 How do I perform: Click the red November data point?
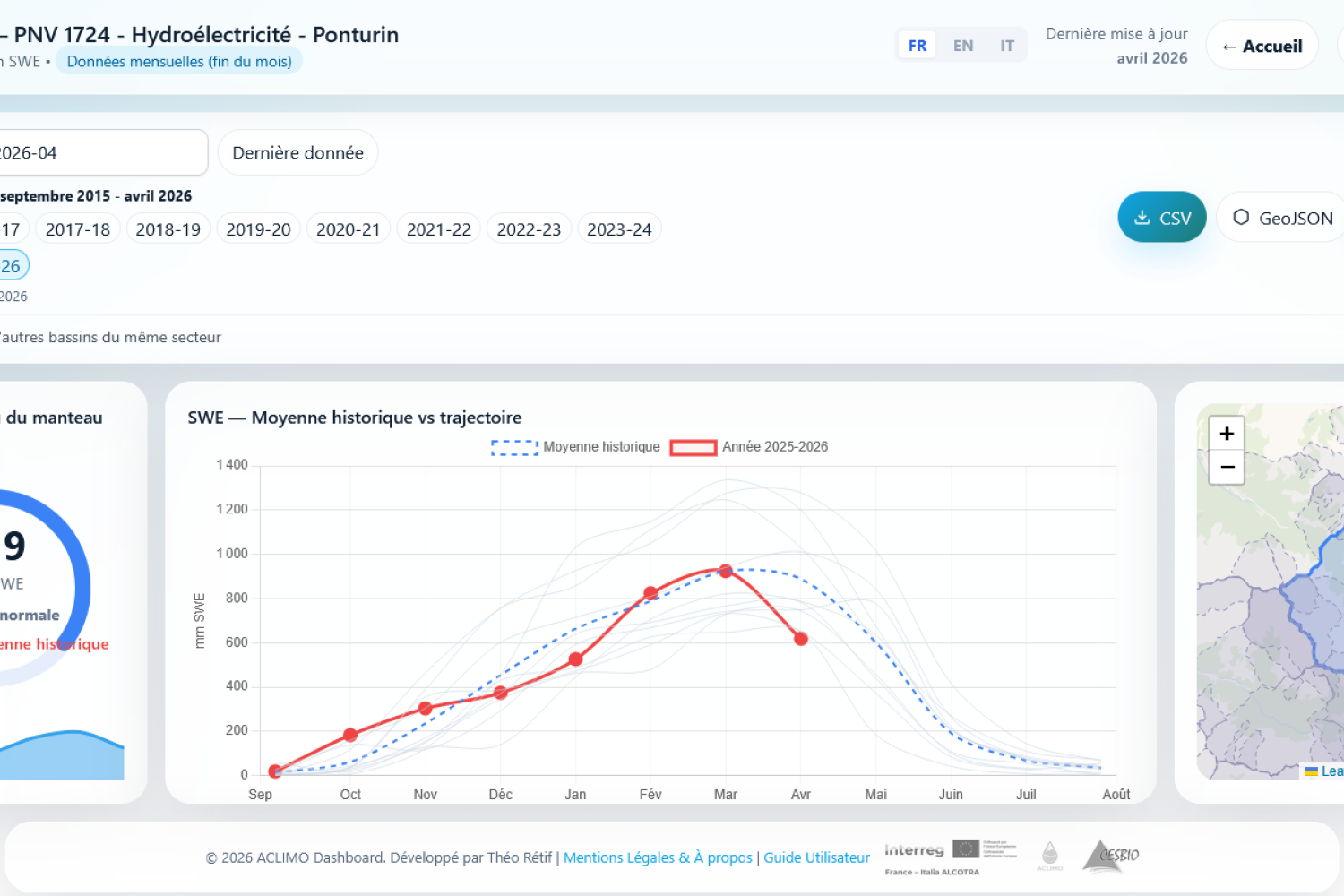426,708
